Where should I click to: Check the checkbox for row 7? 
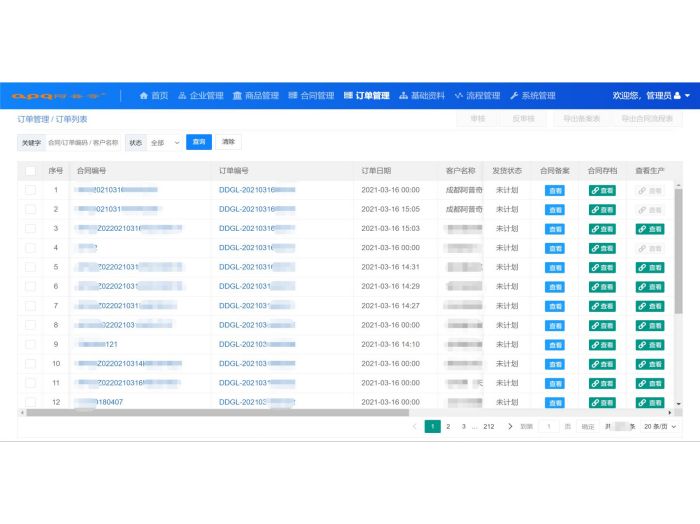pyautogui.click(x=30, y=306)
